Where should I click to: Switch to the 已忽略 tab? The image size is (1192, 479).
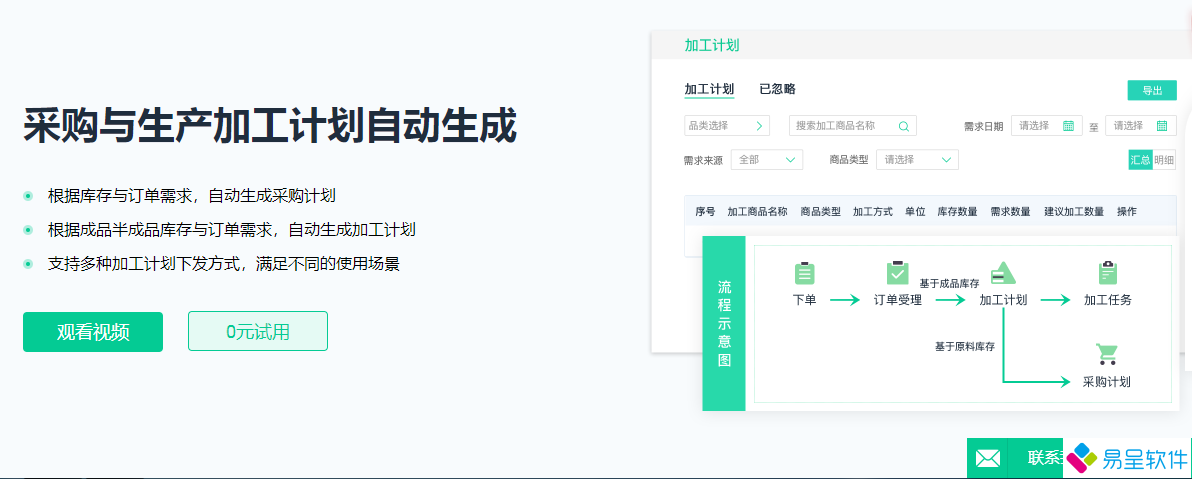[x=777, y=89]
